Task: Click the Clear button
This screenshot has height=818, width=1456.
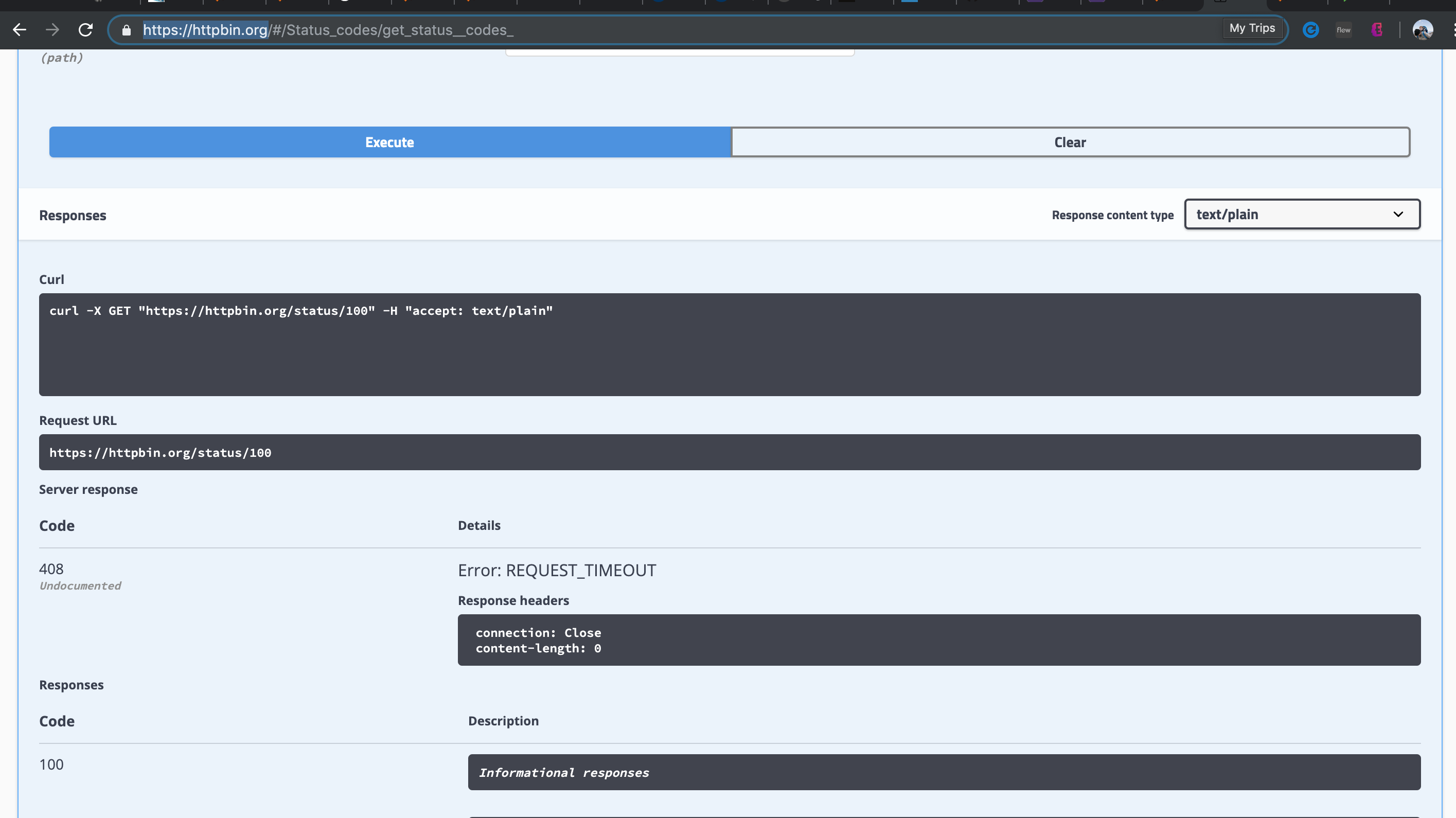Action: click(x=1070, y=142)
